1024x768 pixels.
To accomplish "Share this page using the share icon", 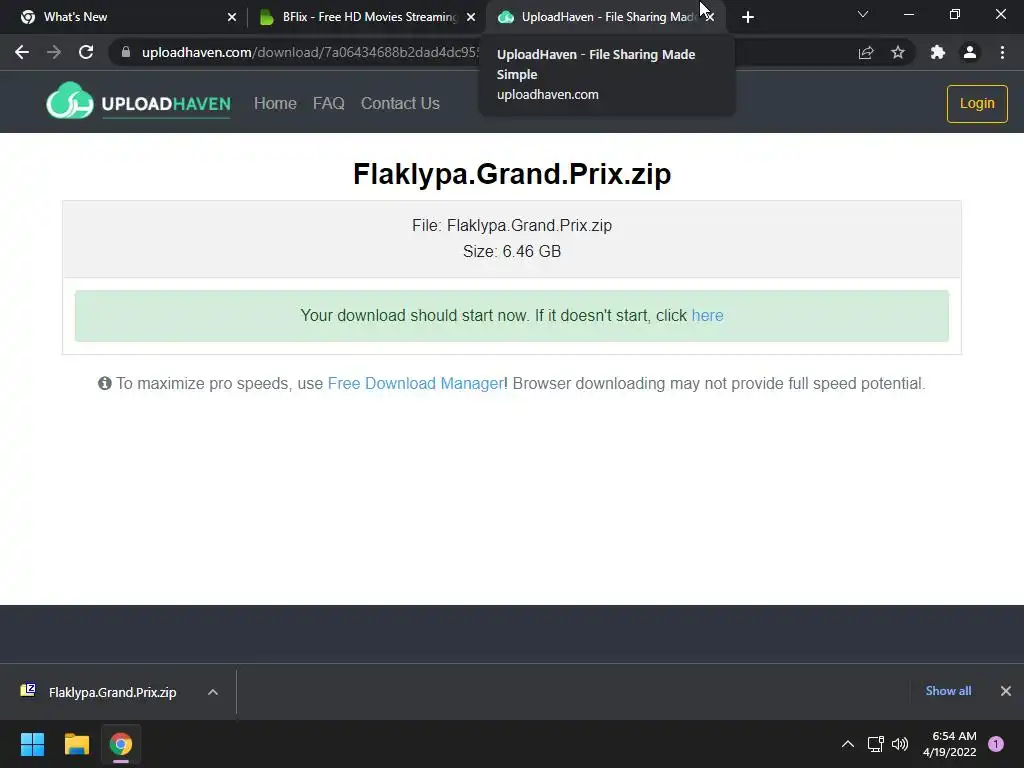I will click(866, 52).
